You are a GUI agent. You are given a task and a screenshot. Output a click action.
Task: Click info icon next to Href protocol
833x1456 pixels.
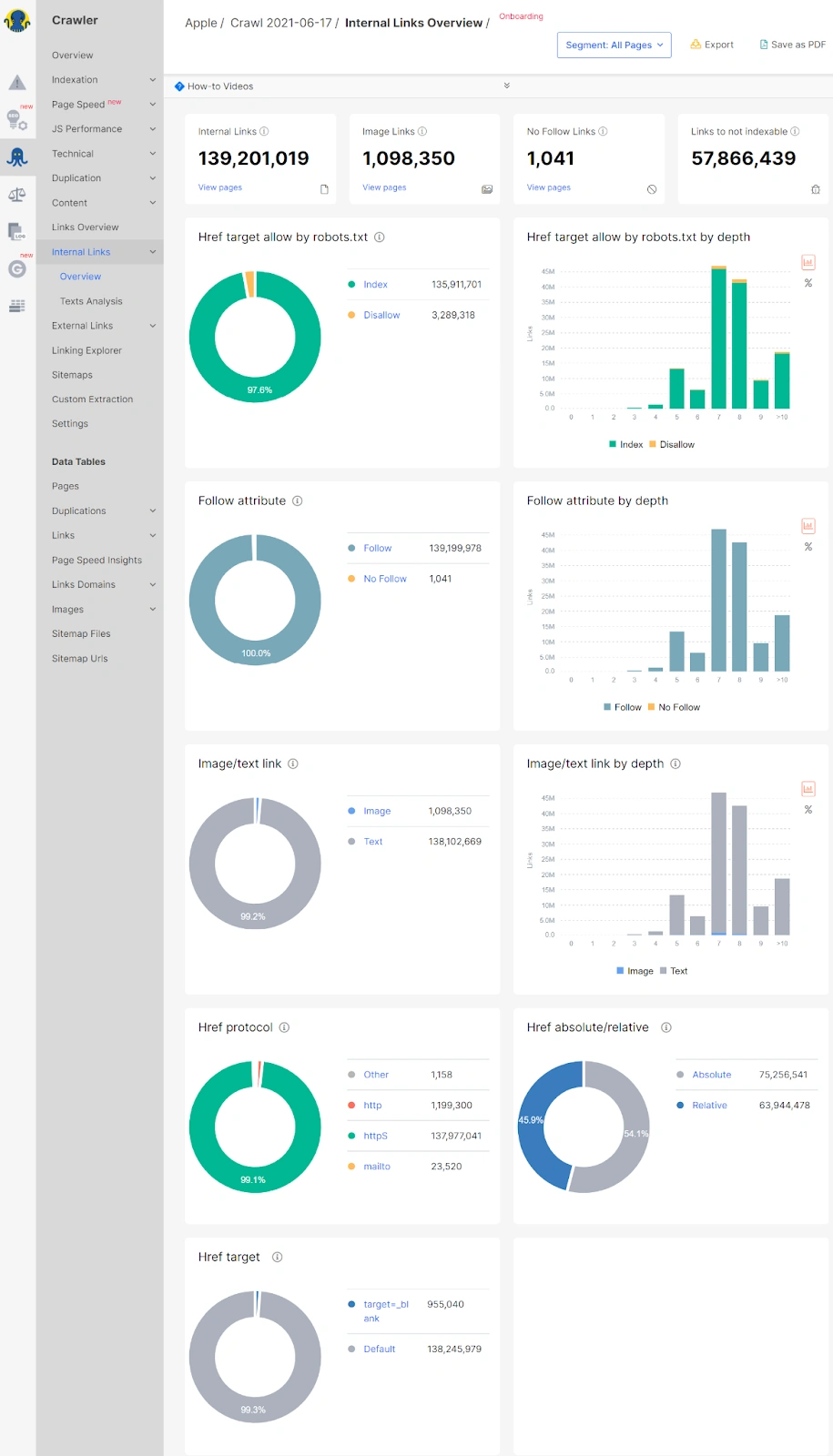point(284,1027)
